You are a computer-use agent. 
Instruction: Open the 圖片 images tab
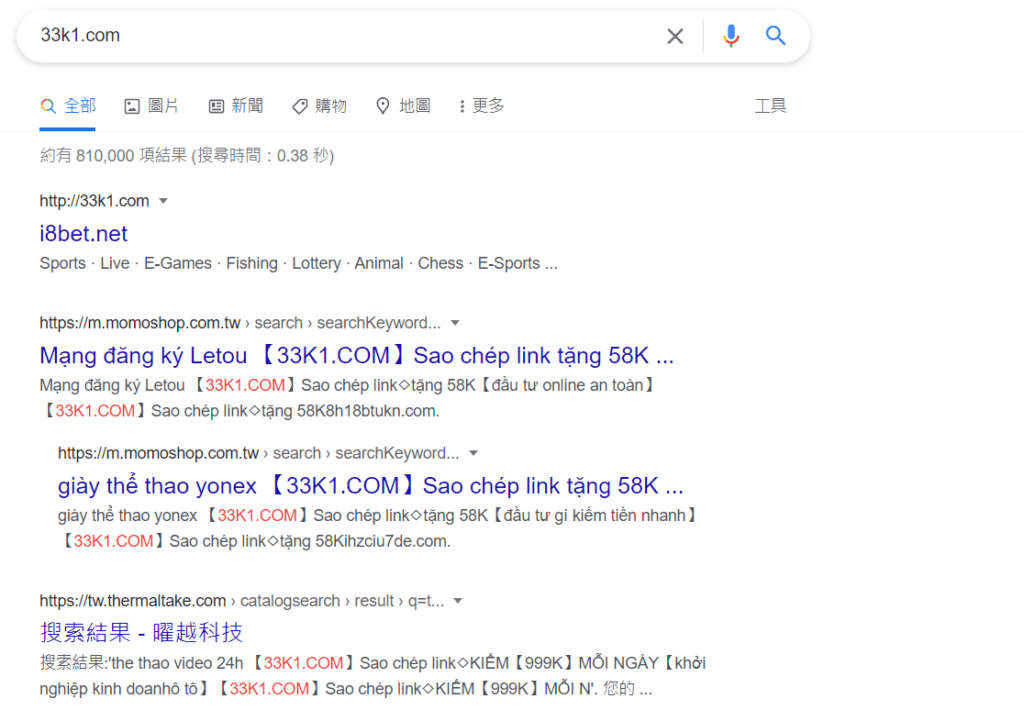(x=152, y=106)
